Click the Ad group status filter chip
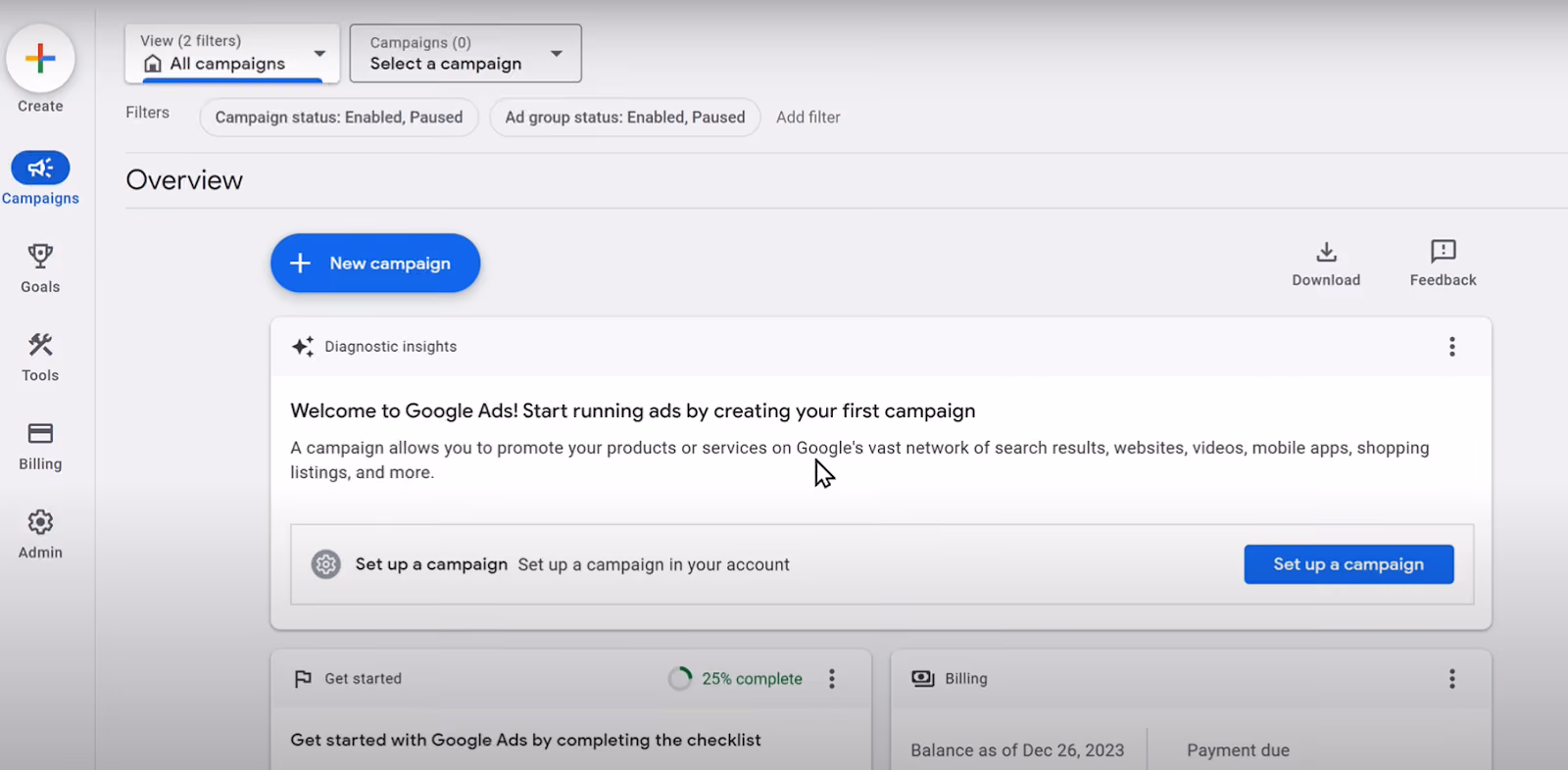Screen dimensions: 1568x770 tap(625, 118)
